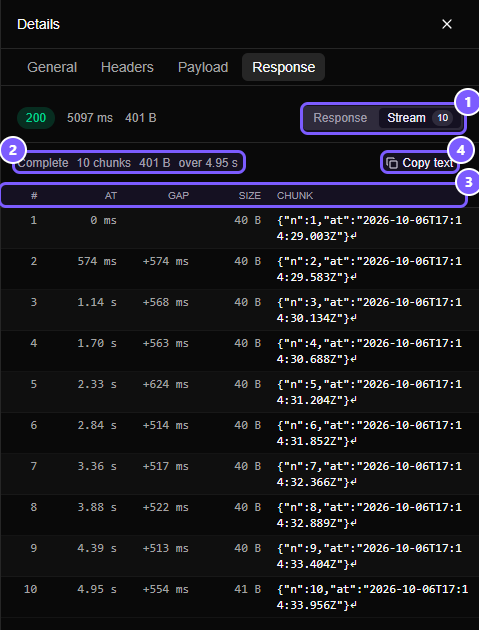Select chunk text ending 33.956Z
Image resolution: width=479 pixels, height=630 pixels.
coord(373,597)
